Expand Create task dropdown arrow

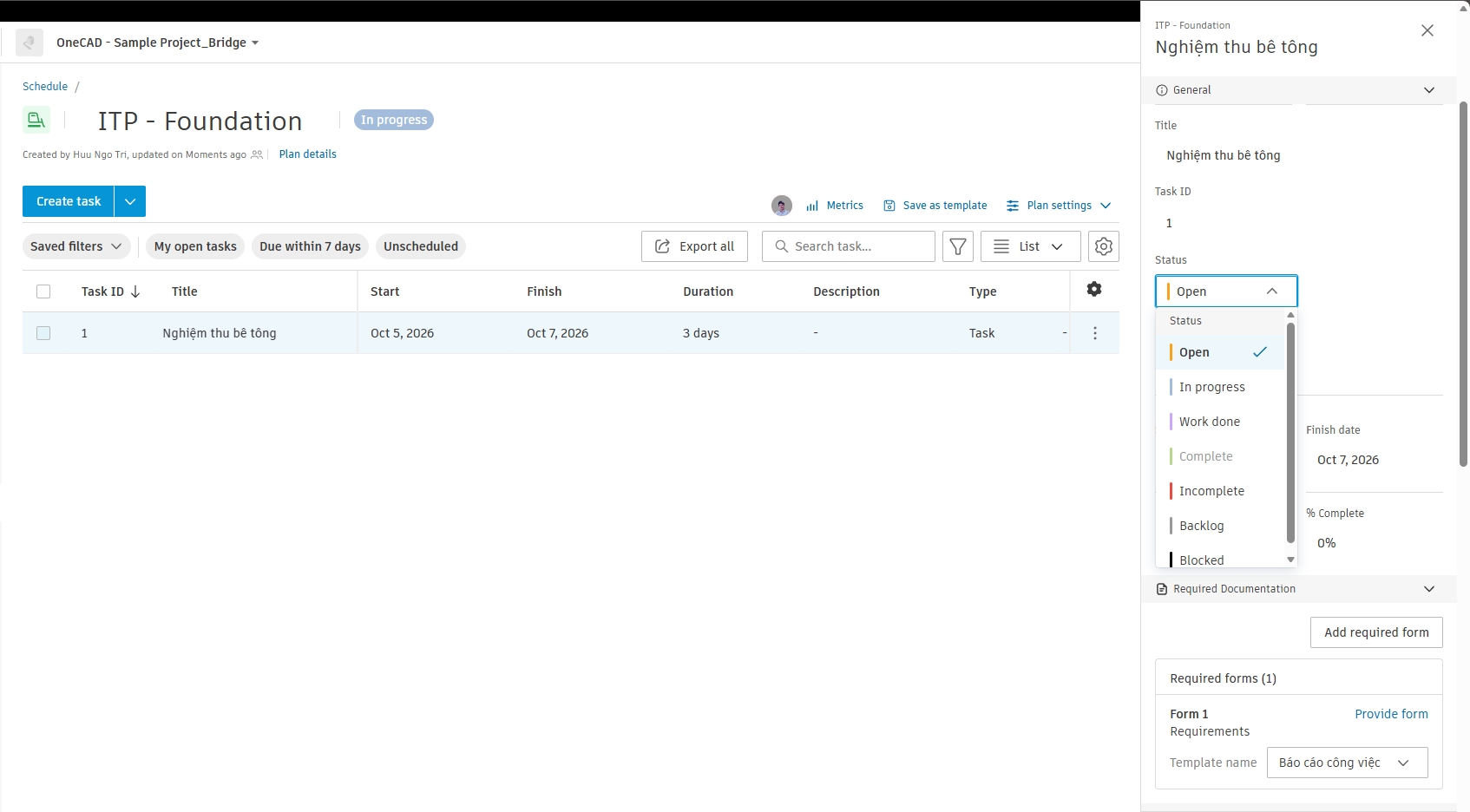[x=130, y=201]
